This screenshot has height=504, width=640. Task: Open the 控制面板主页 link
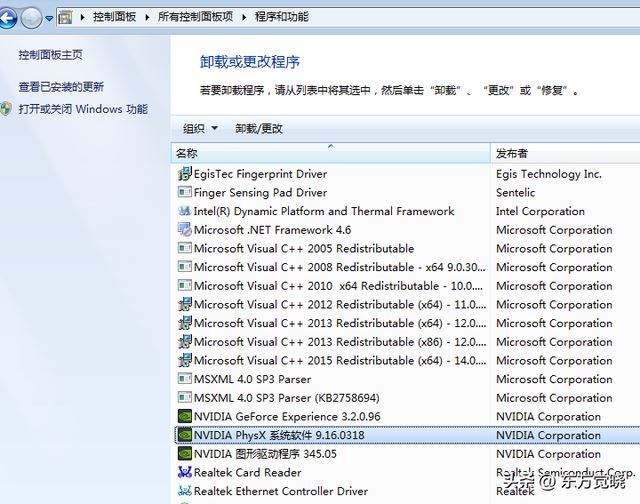coord(50,54)
